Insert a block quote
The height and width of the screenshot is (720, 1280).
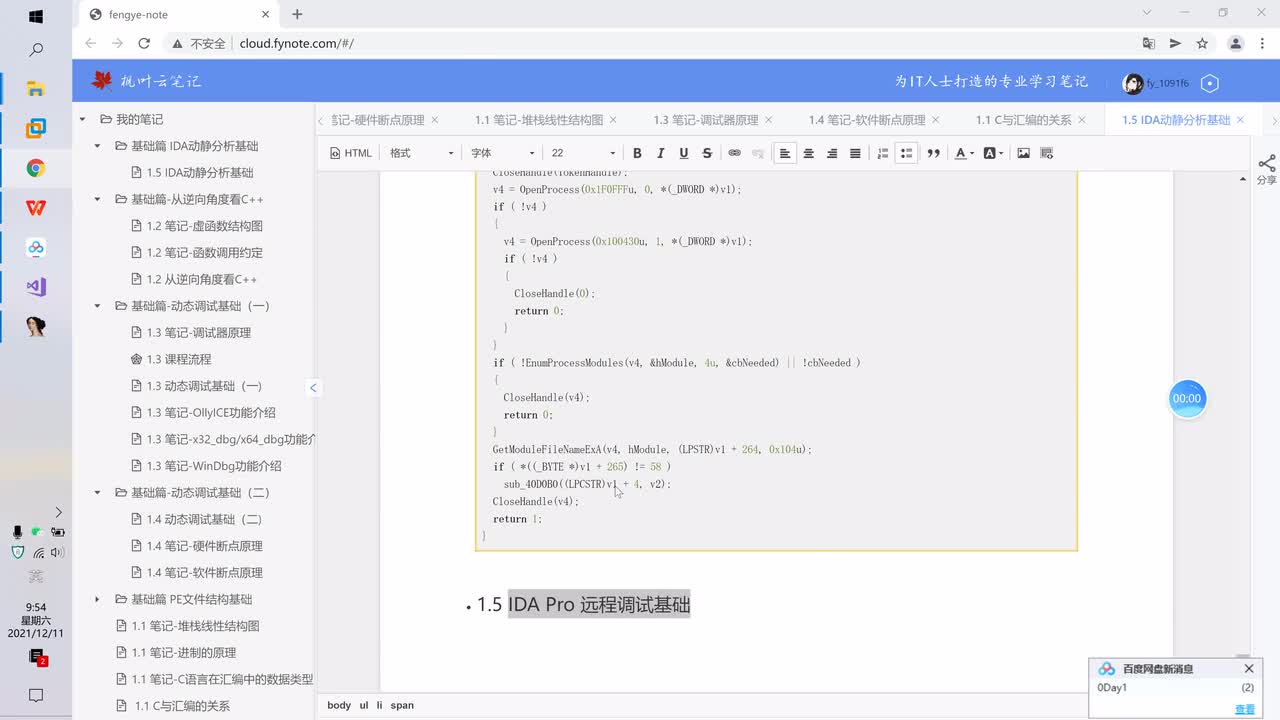pos(934,153)
